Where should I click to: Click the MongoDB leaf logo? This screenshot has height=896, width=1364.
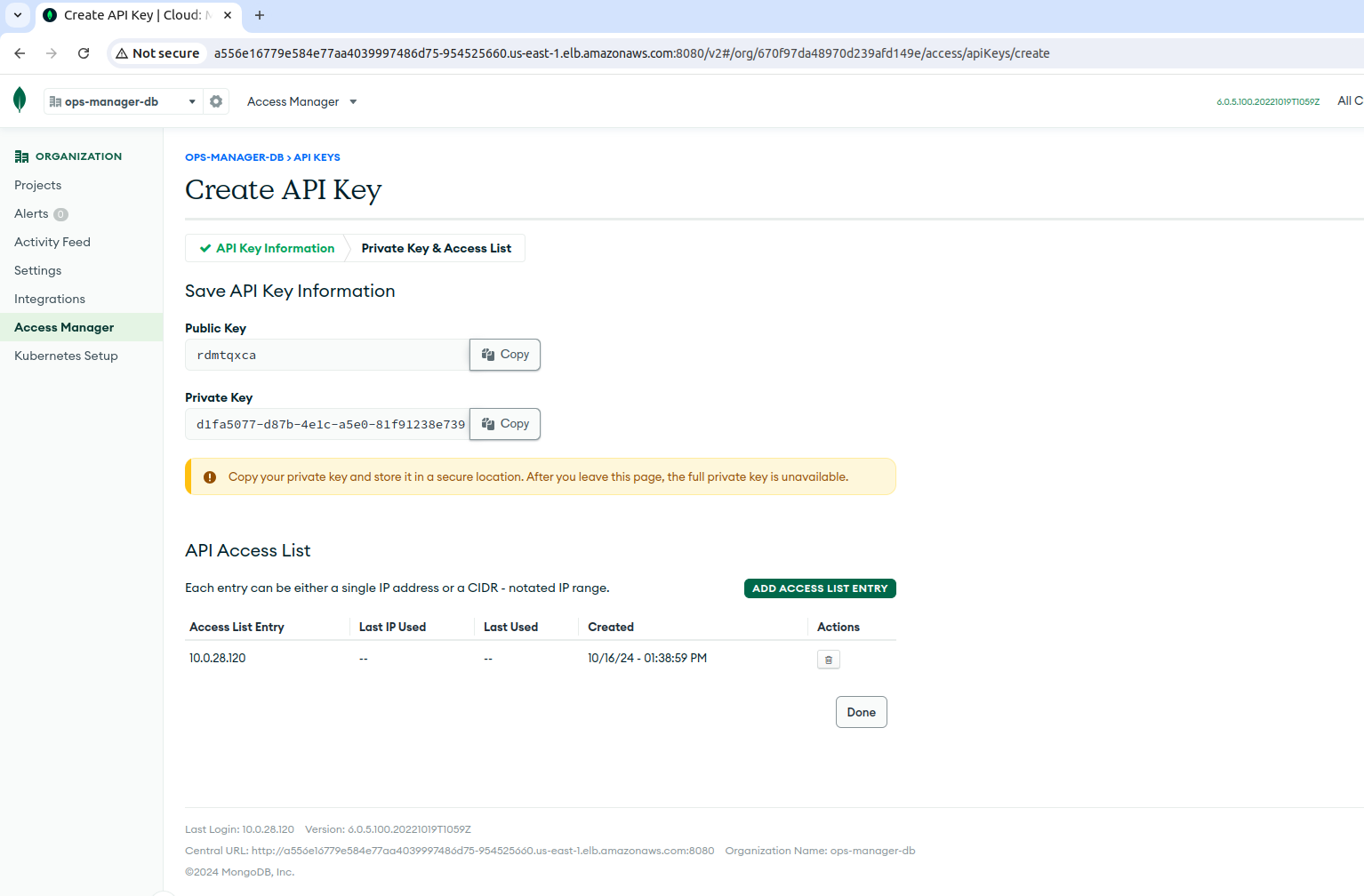tap(20, 100)
